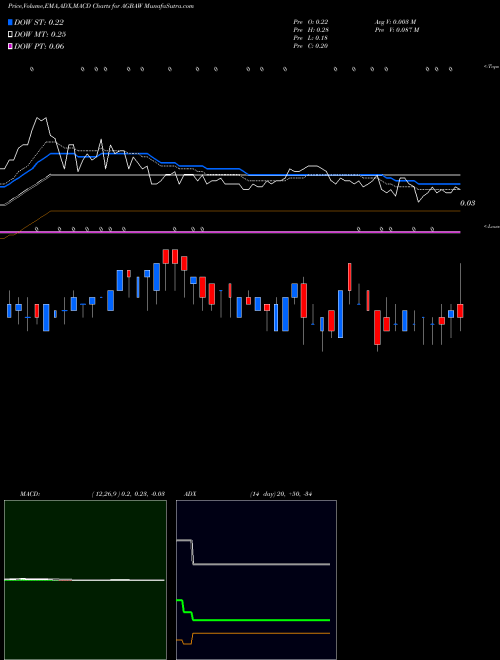Click the 'ADX' panel heading
The height and width of the screenshot is (660, 500).
(190, 494)
